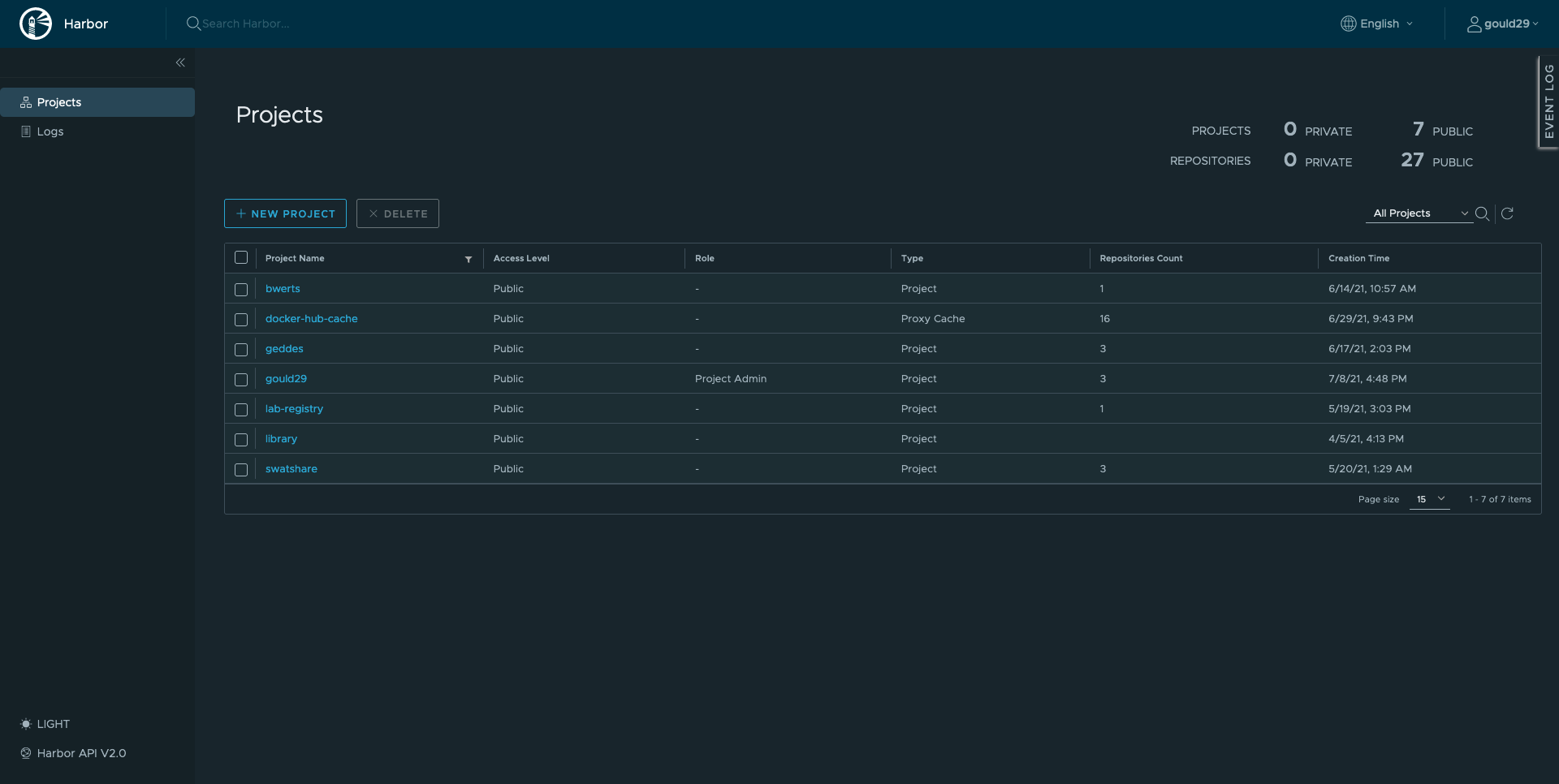Open the page size dropdown

click(1430, 499)
